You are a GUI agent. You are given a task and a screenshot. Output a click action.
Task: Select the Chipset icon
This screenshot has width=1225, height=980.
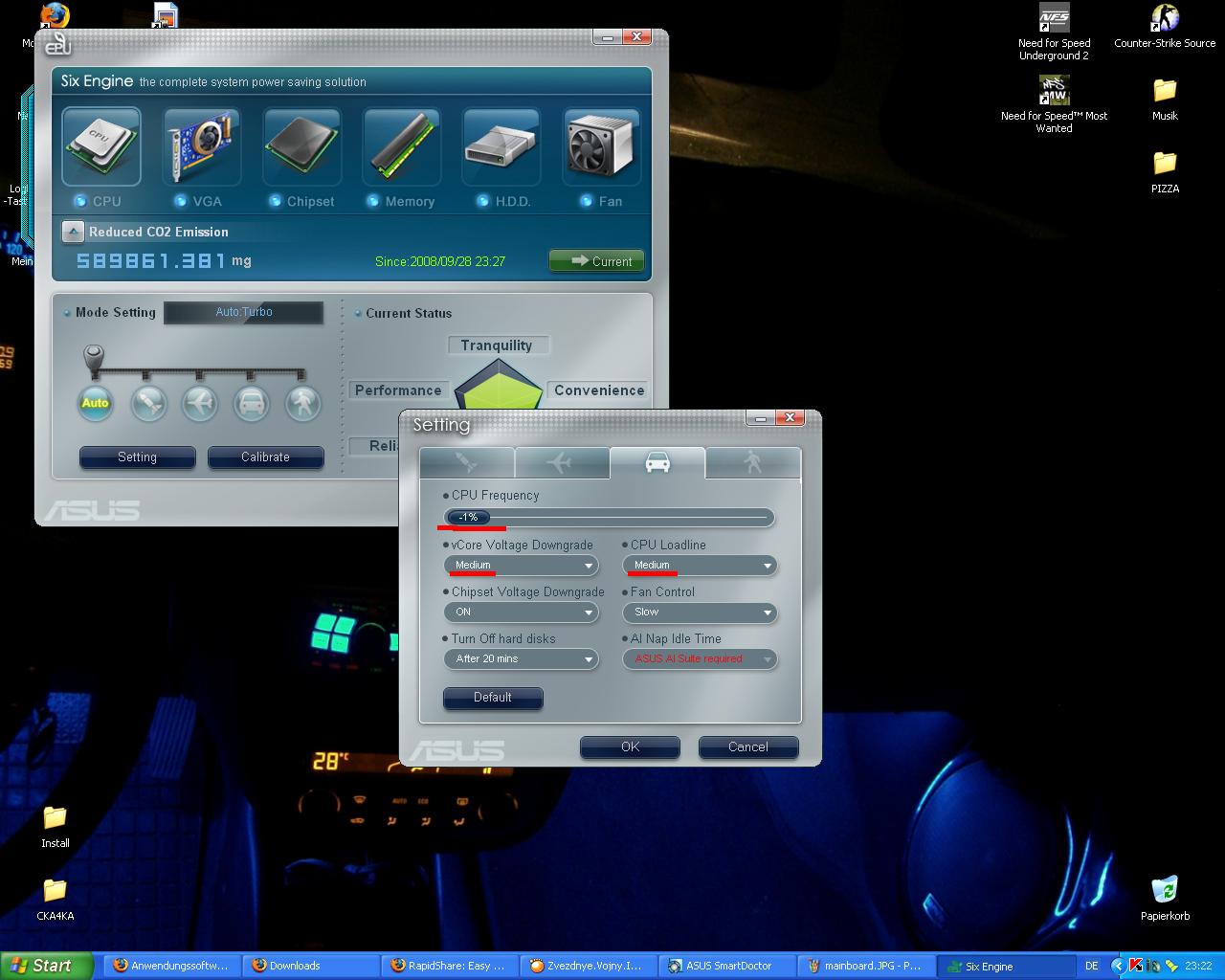point(301,145)
